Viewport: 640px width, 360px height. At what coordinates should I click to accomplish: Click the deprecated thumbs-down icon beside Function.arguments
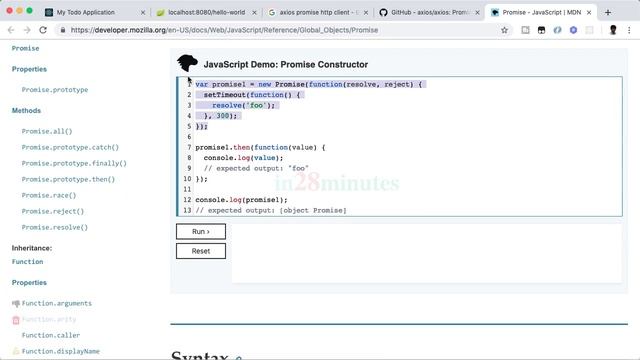click(x=16, y=303)
